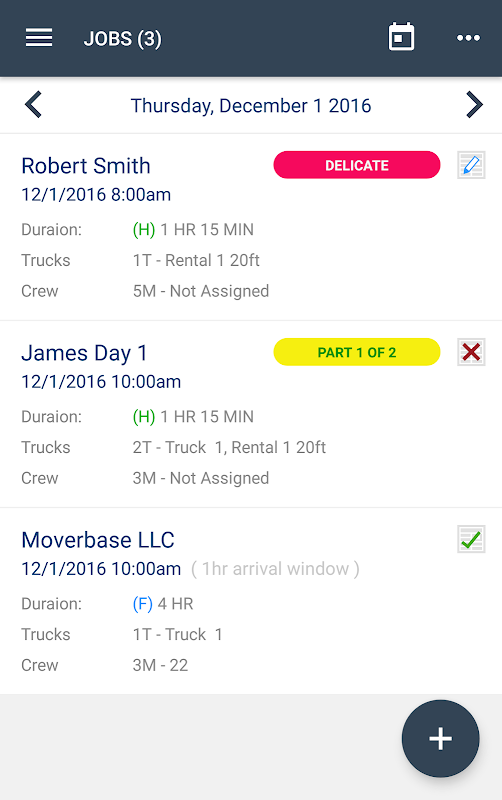Select the 1hr arrival window note

tap(275, 569)
